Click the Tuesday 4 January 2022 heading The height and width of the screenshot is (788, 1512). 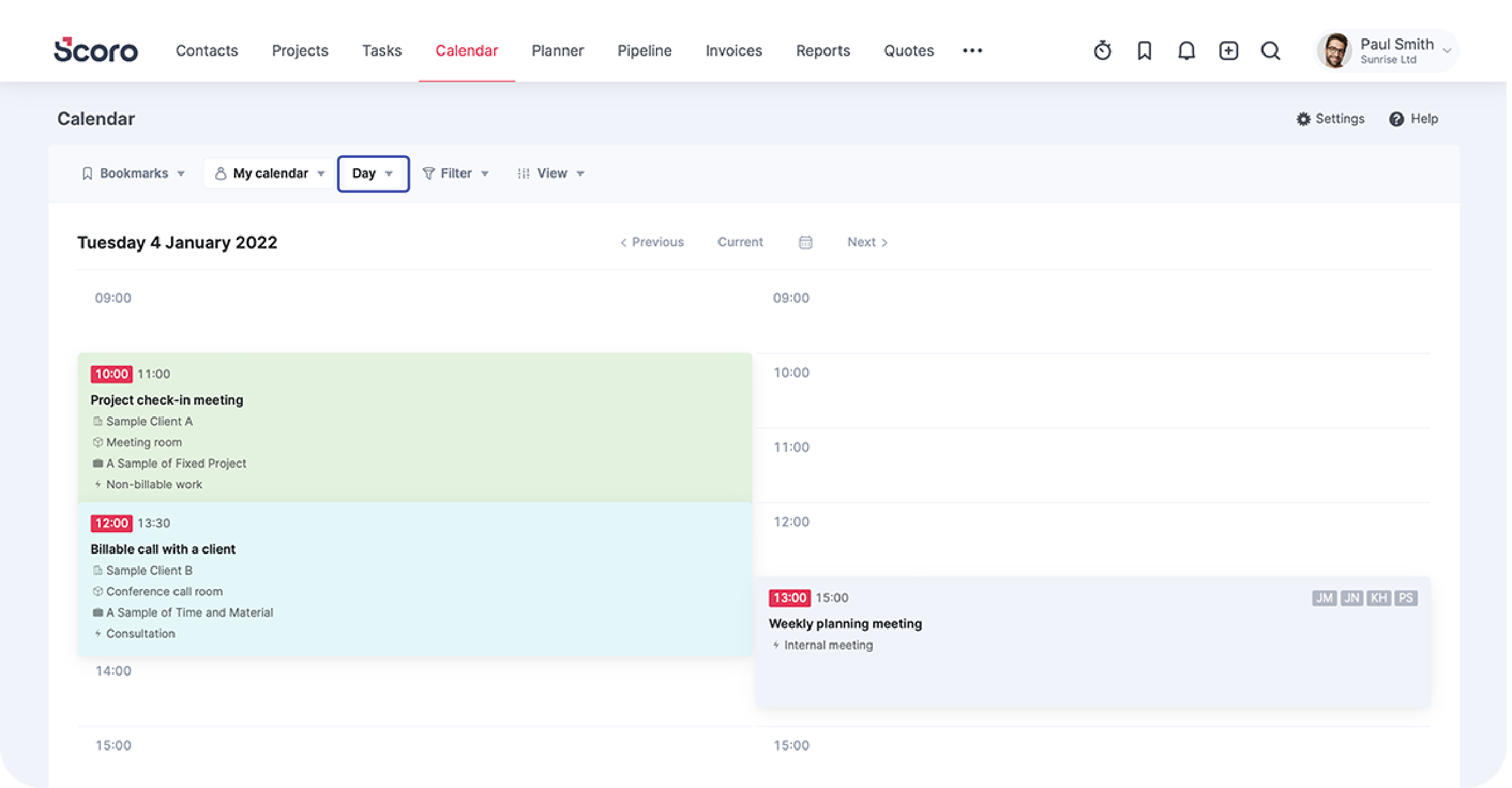[x=177, y=243]
